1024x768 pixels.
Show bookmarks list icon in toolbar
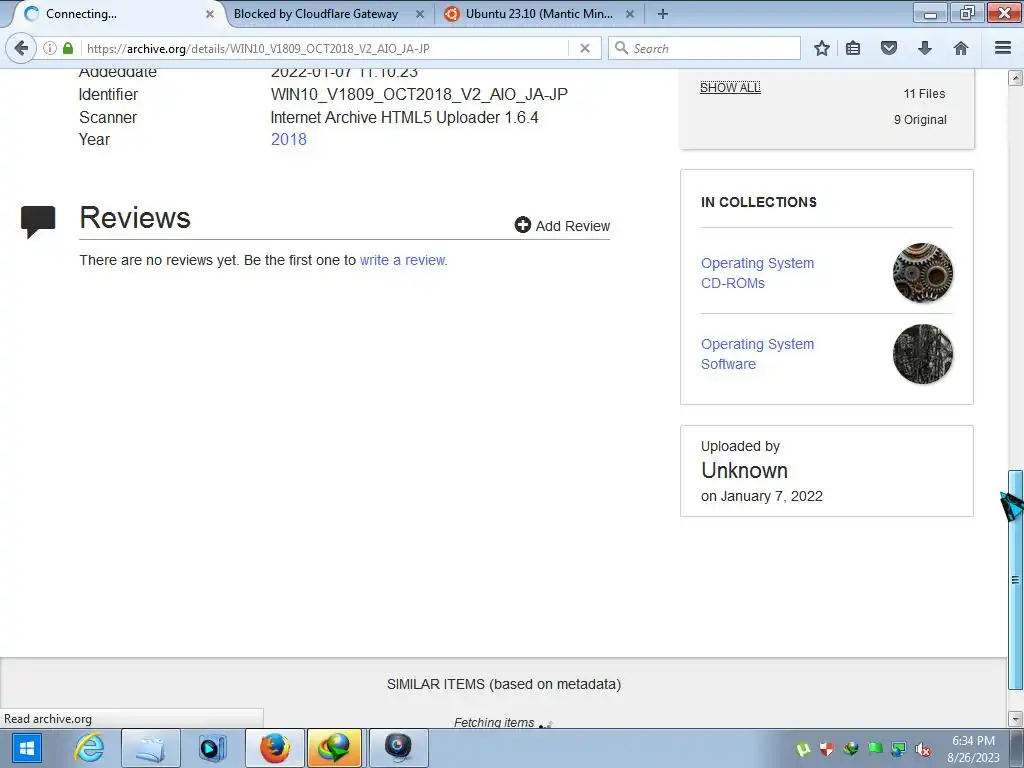point(853,48)
